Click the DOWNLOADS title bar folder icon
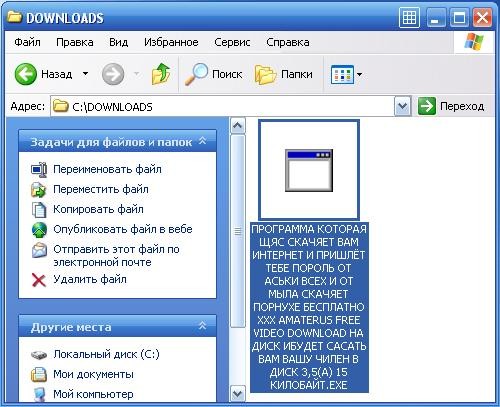 (x=15, y=17)
